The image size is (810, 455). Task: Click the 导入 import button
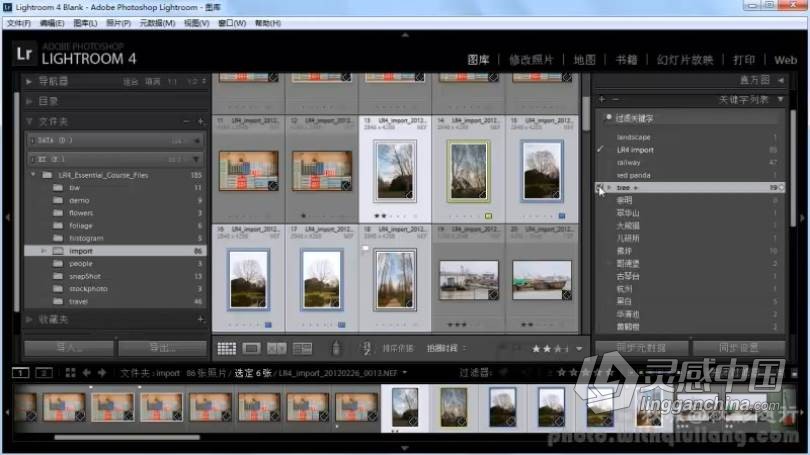(x=69, y=348)
